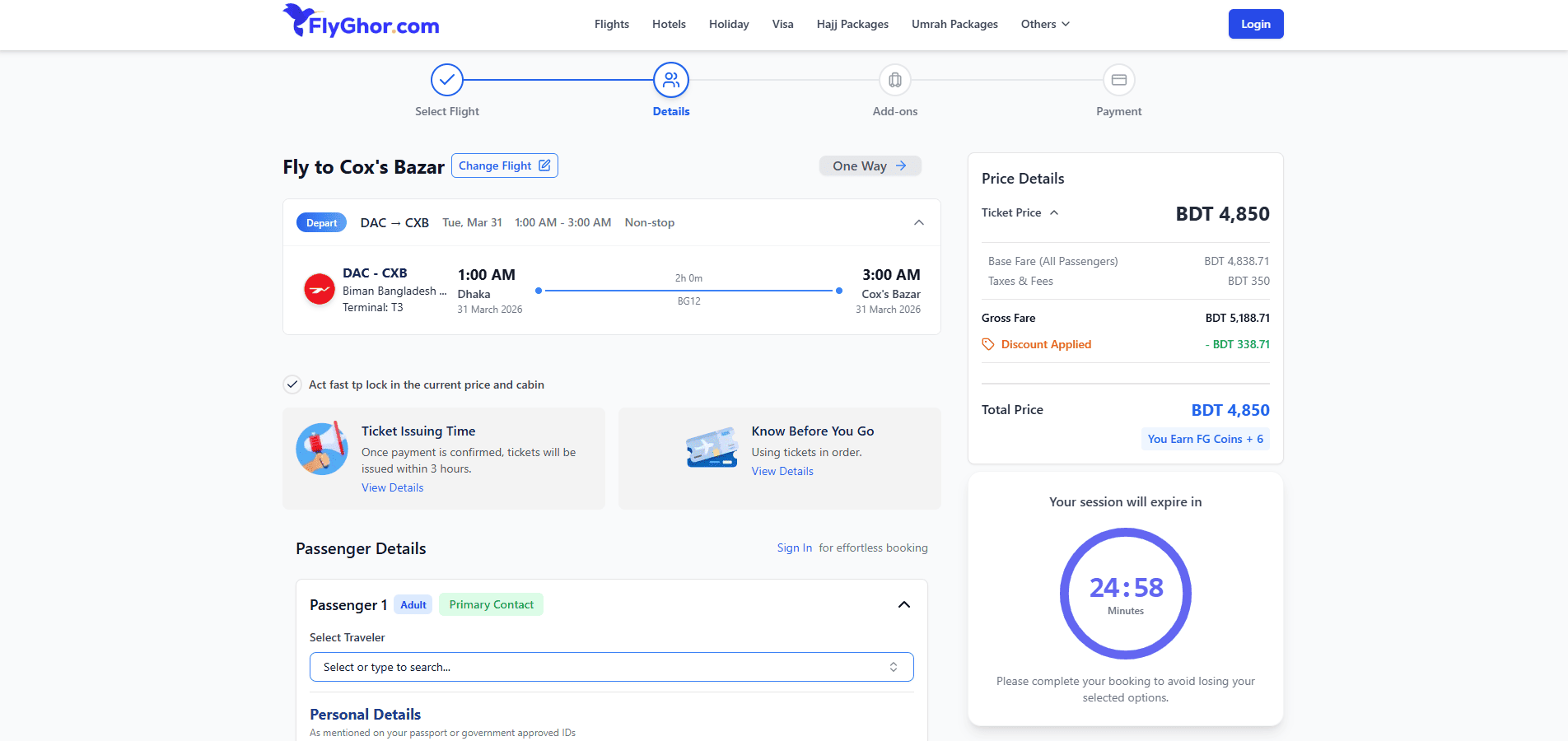1568x741 pixels.
Task: Collapse the DAC to CXB depart flight section
Action: pyautogui.click(x=919, y=222)
